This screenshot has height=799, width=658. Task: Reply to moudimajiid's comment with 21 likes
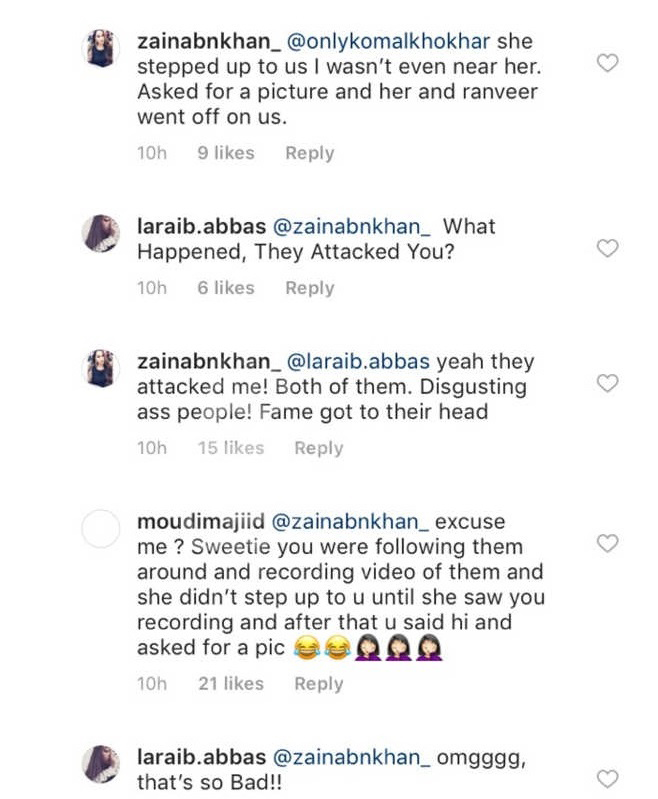coord(318,684)
